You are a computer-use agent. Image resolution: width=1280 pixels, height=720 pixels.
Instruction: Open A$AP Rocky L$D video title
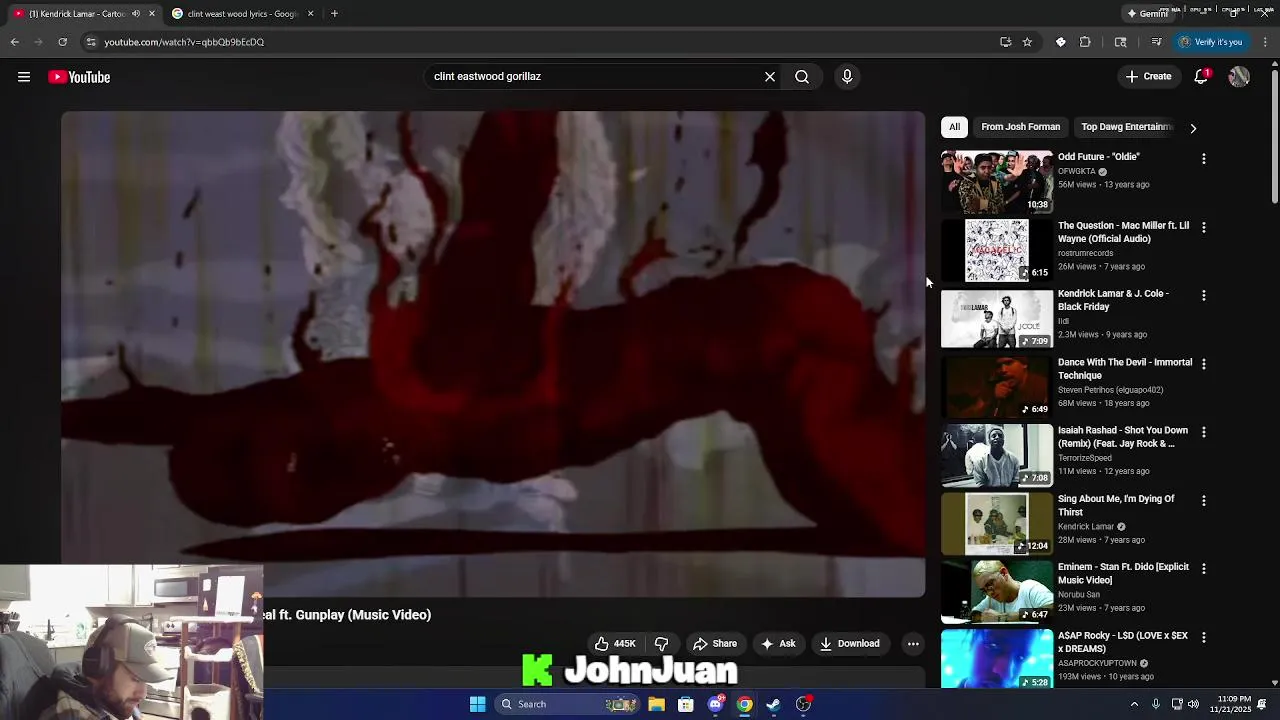(1123, 642)
